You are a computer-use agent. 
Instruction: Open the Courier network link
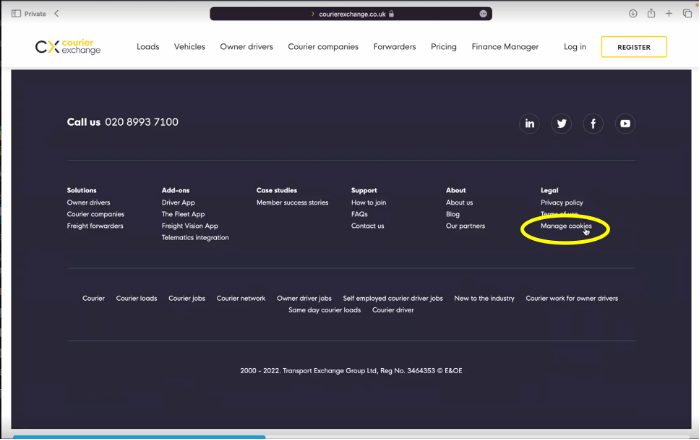pos(241,298)
